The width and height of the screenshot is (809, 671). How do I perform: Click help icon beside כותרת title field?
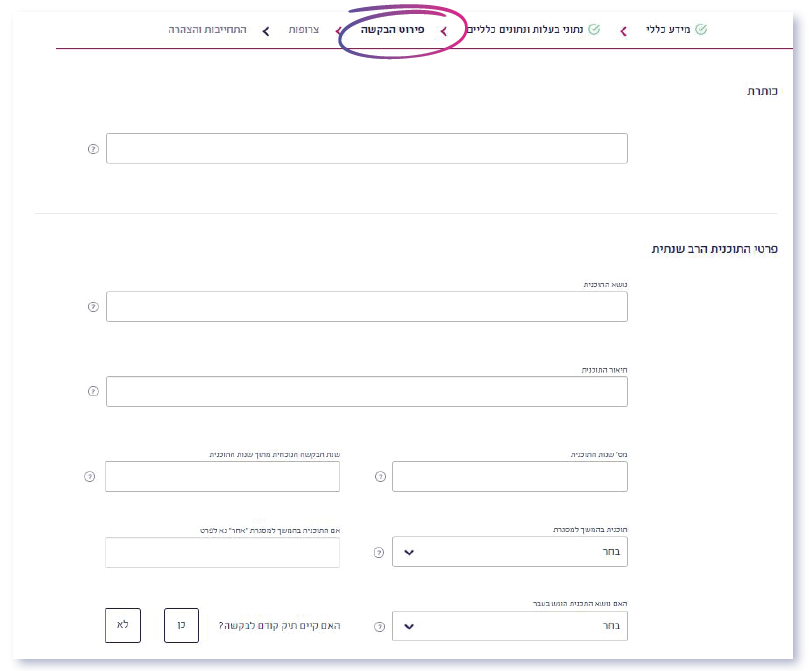[x=93, y=149]
